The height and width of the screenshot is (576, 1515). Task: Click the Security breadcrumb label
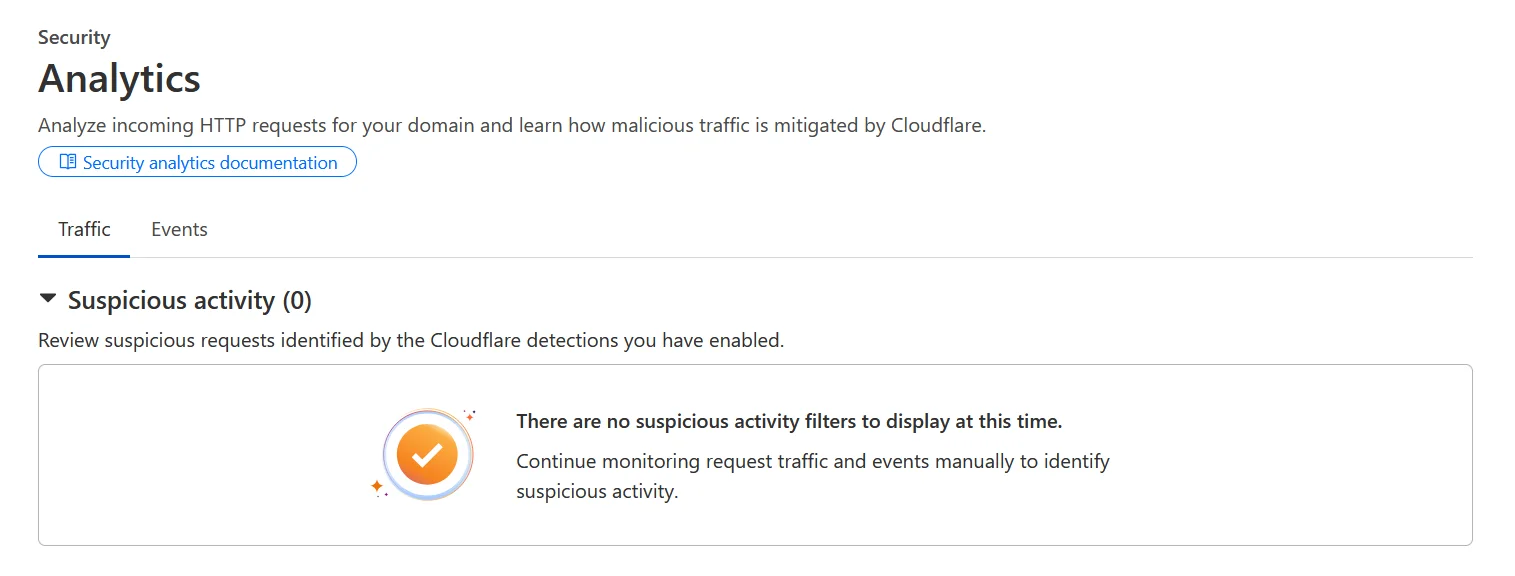click(x=73, y=36)
